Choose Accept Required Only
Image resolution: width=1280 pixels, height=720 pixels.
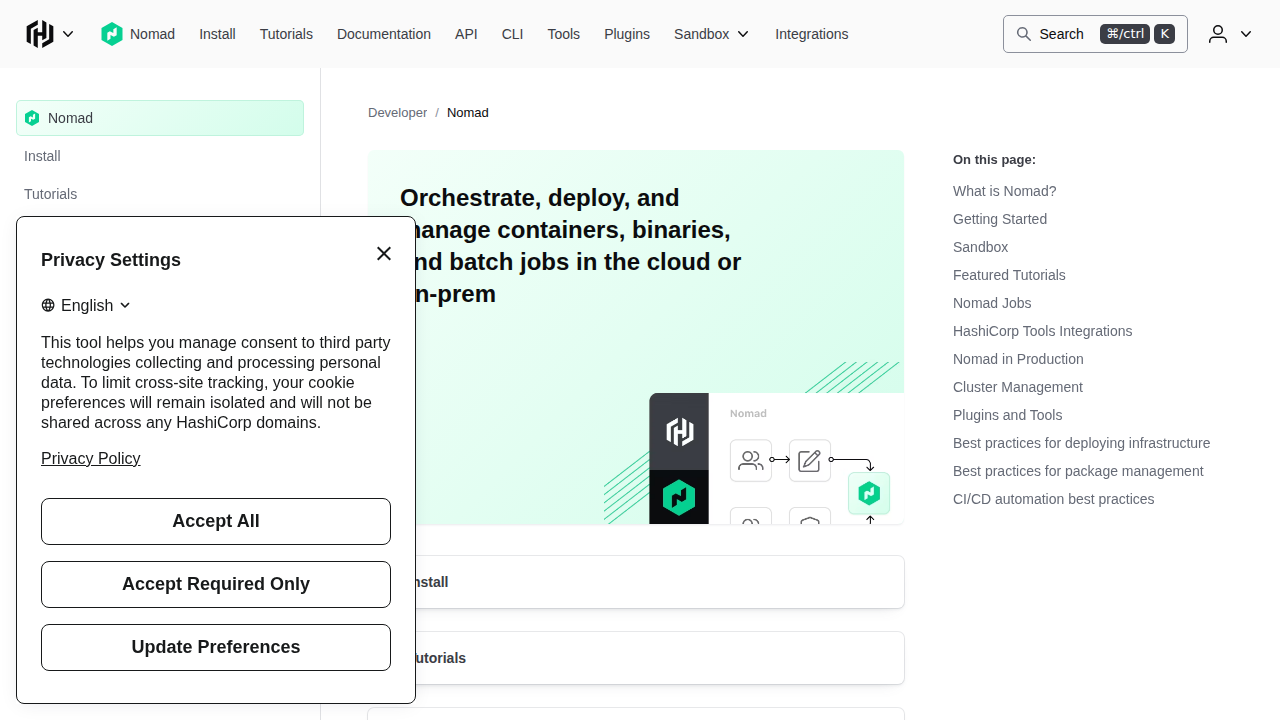tap(216, 584)
